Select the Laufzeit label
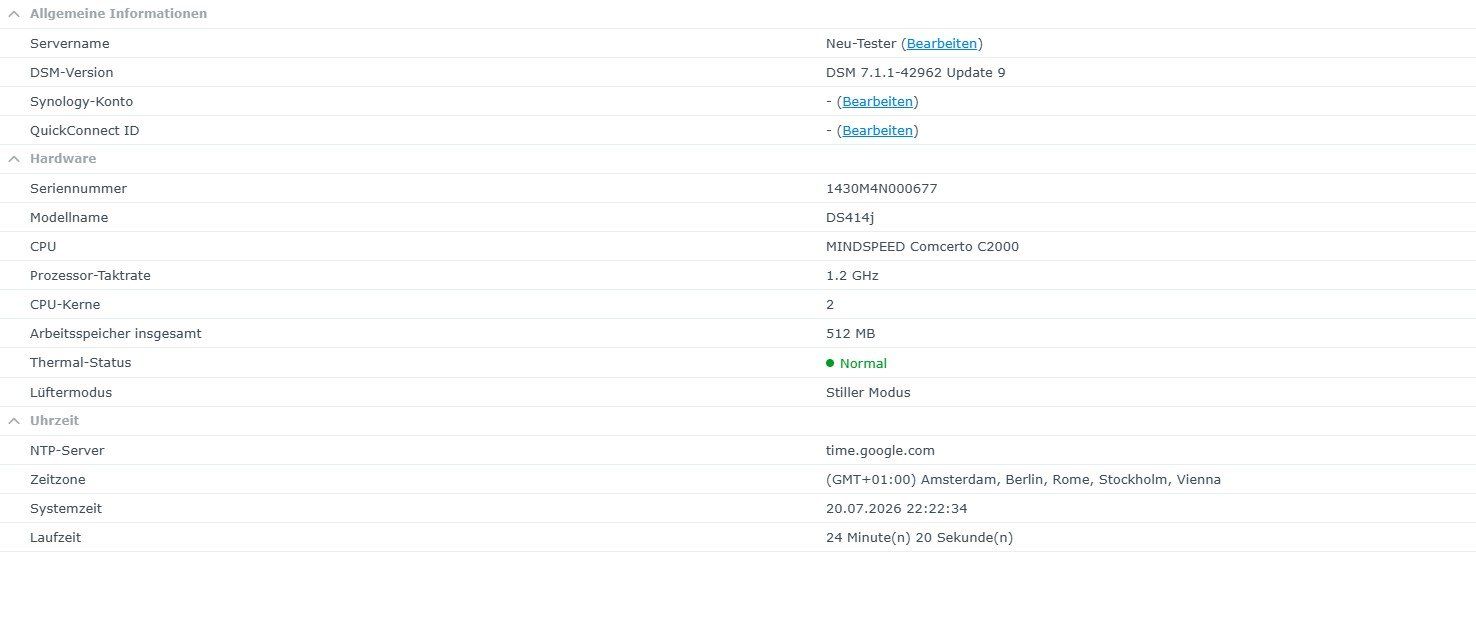 click(x=56, y=538)
